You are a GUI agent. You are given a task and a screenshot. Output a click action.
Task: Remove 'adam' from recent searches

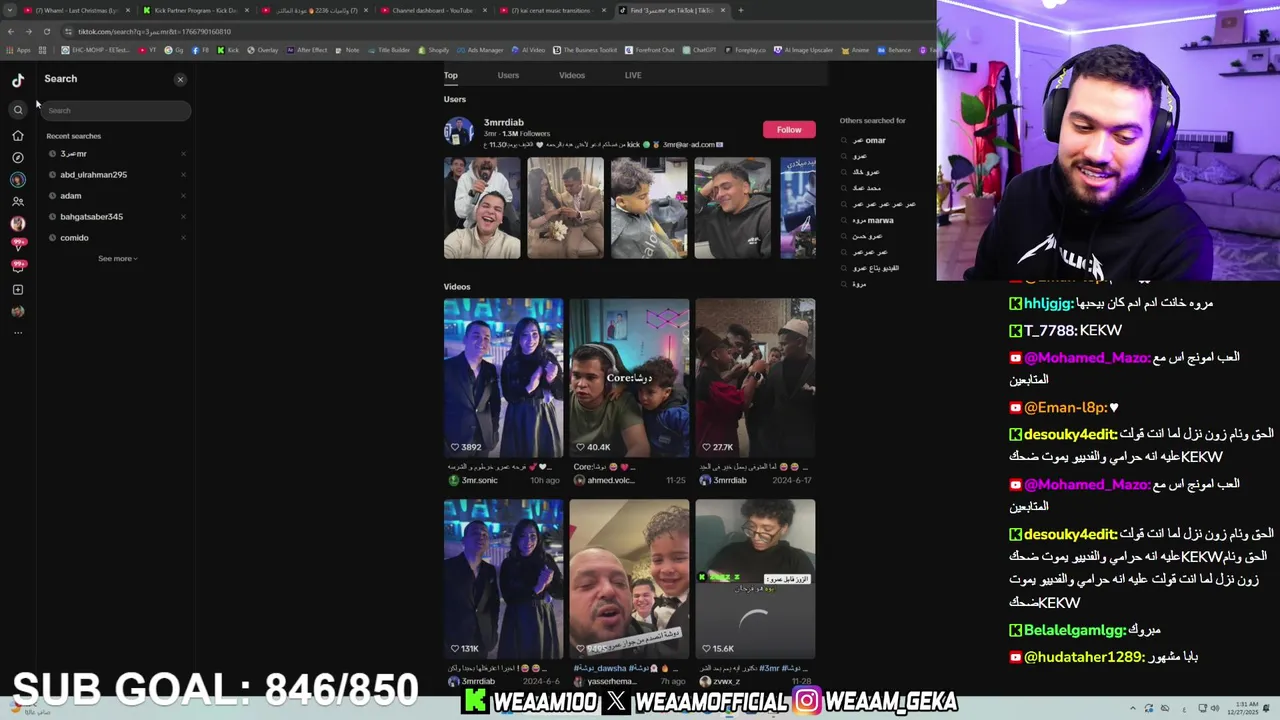click(183, 196)
